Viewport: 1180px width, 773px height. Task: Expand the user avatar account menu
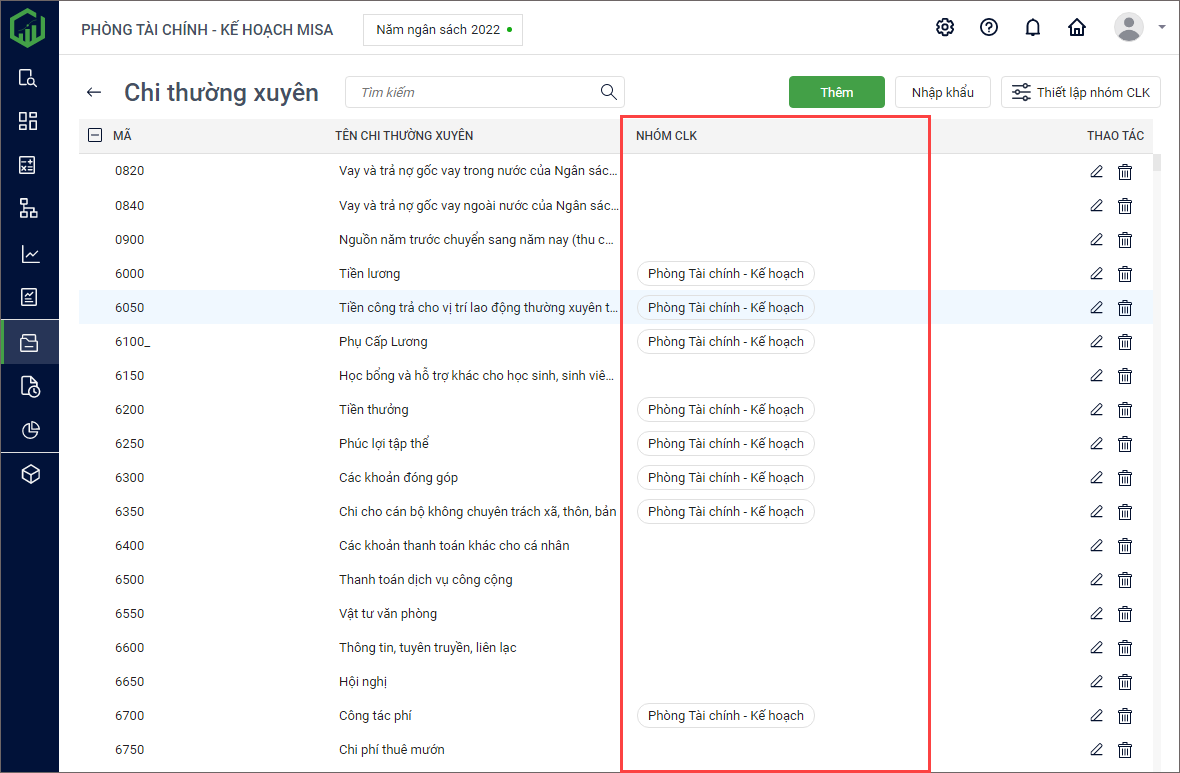(x=1139, y=28)
